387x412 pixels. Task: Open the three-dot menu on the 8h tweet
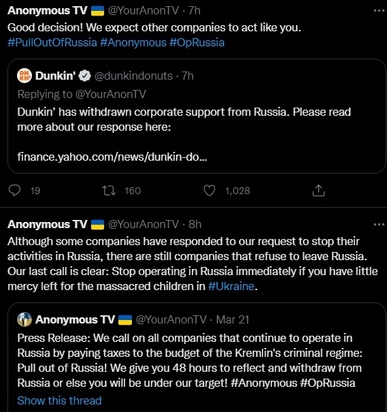(x=379, y=224)
